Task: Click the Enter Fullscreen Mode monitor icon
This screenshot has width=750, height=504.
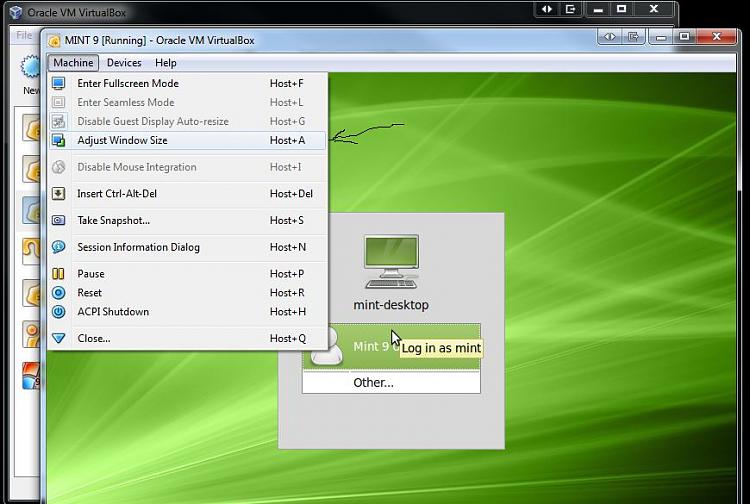Action: tap(58, 83)
